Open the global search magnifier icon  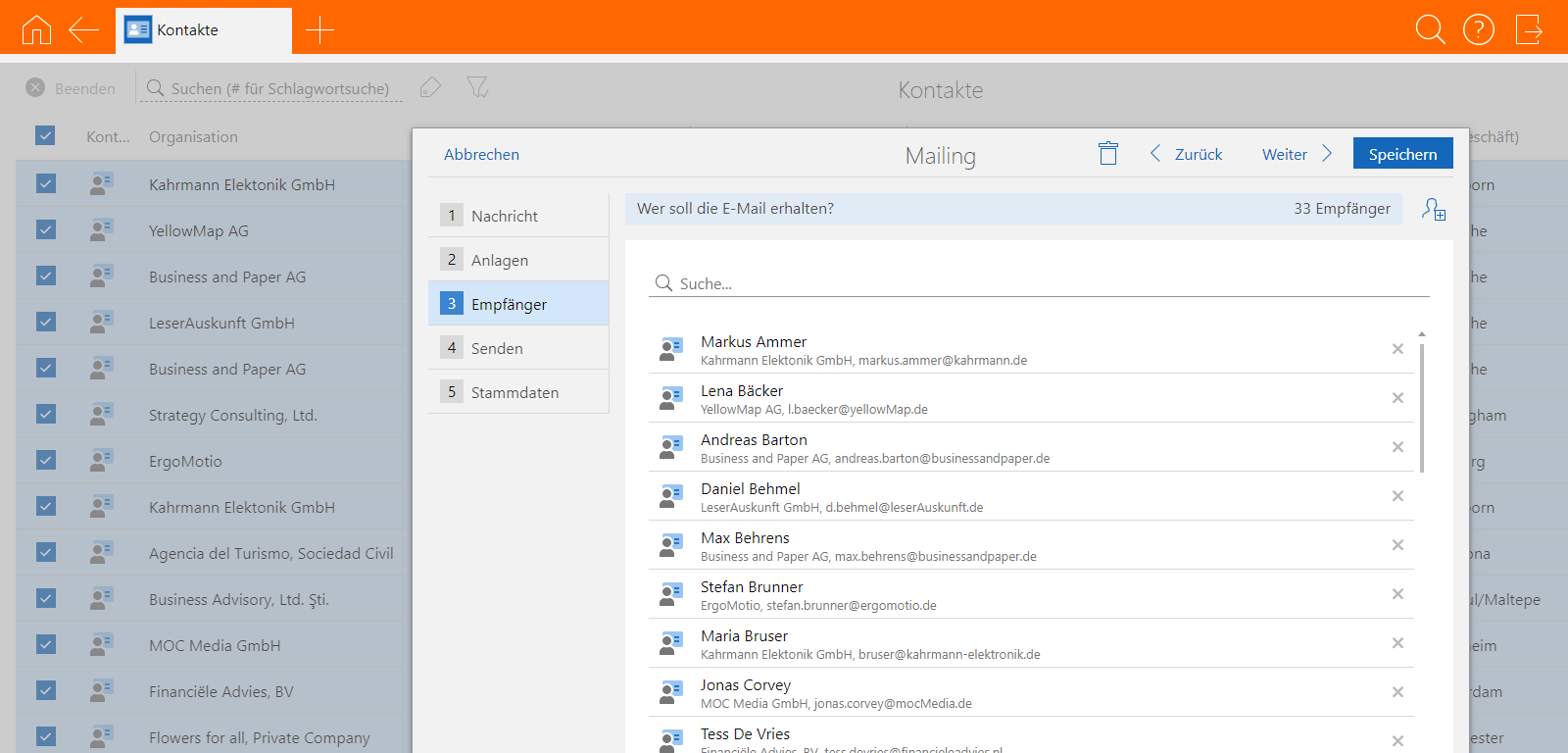click(1431, 29)
